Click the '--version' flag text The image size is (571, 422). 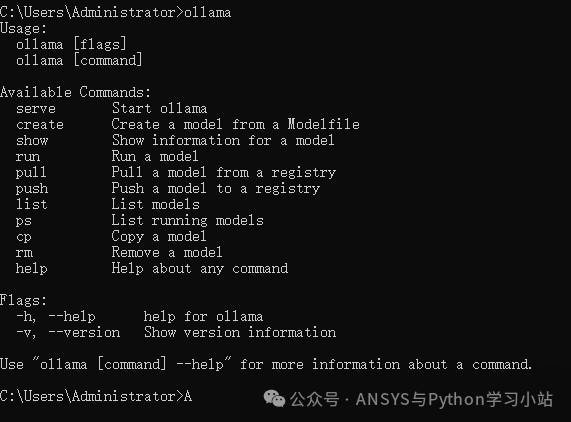click(x=84, y=332)
